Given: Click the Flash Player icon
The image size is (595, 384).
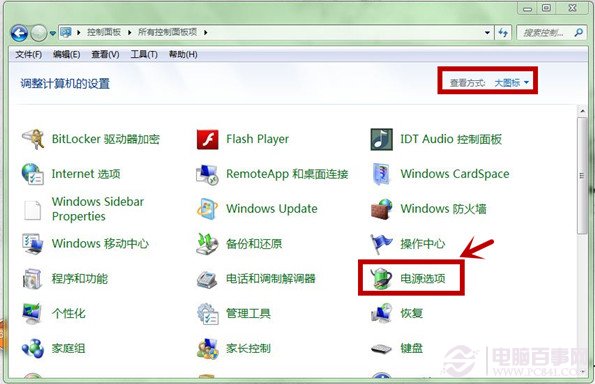Looking at the screenshot, I should click(x=208, y=139).
